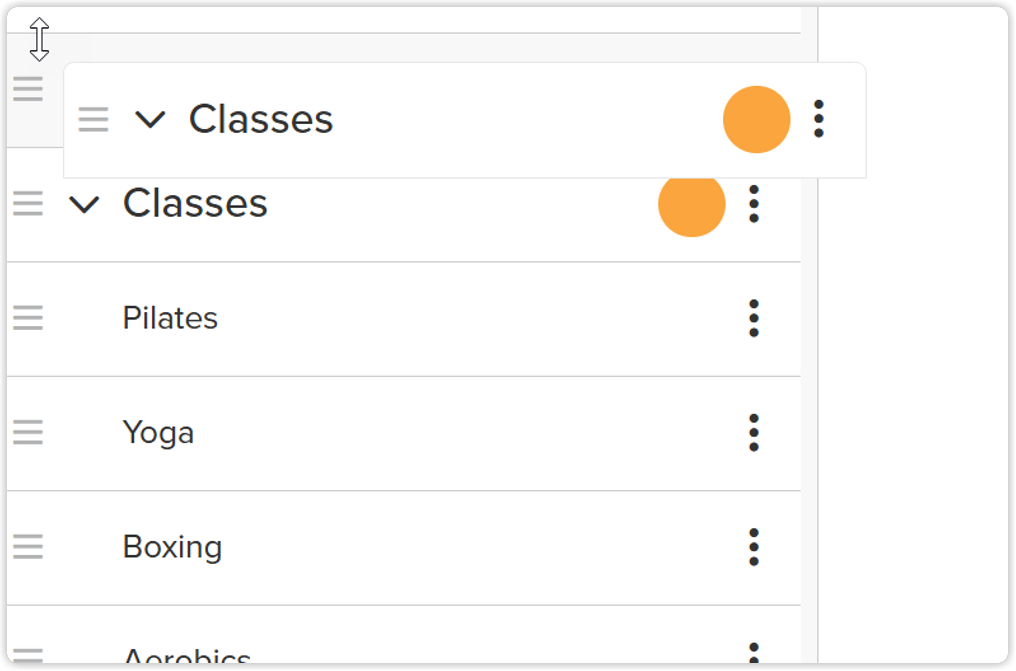Open the Pilates options menu

pyautogui.click(x=754, y=318)
